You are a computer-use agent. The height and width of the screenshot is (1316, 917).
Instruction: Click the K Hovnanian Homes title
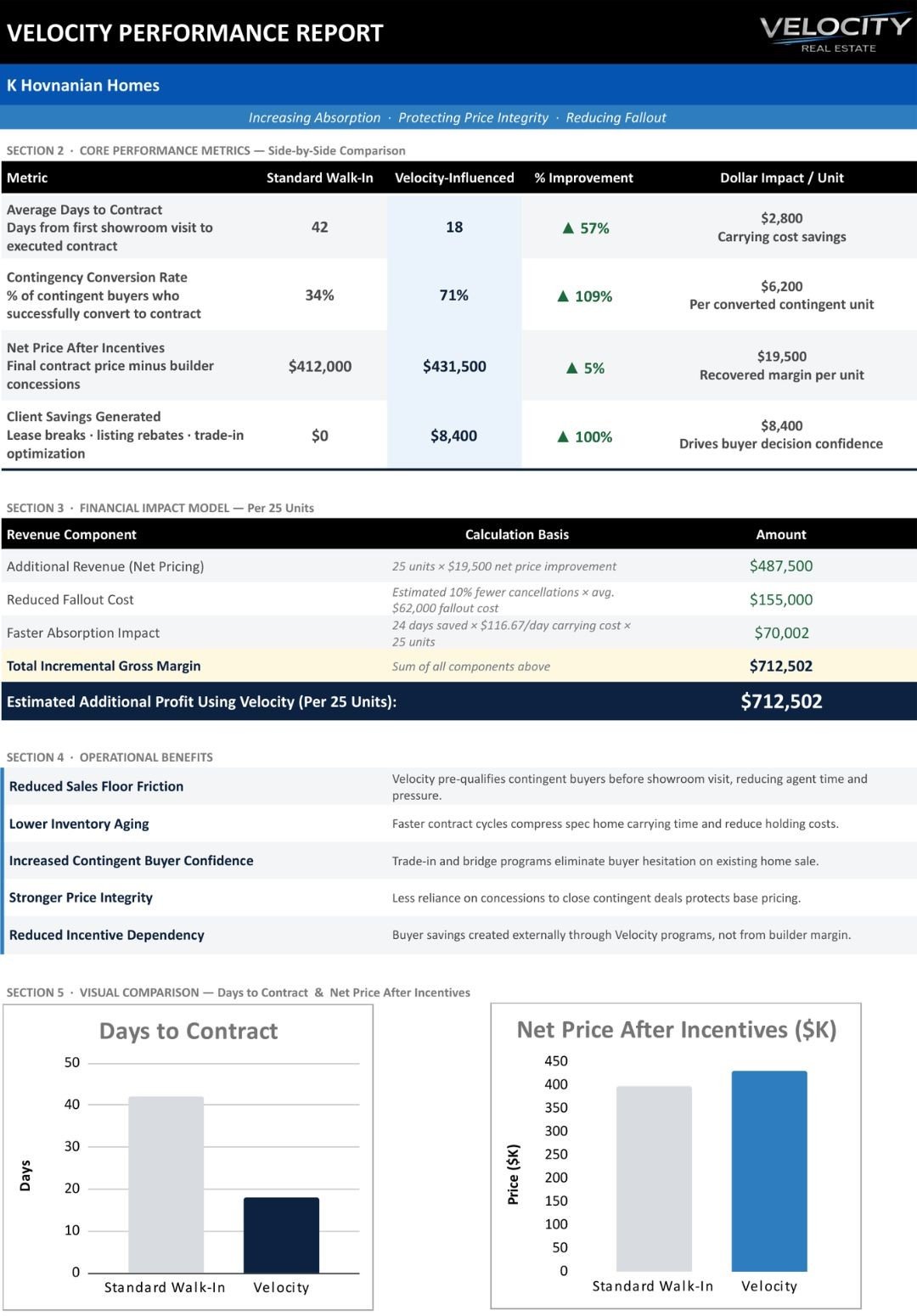pos(83,86)
